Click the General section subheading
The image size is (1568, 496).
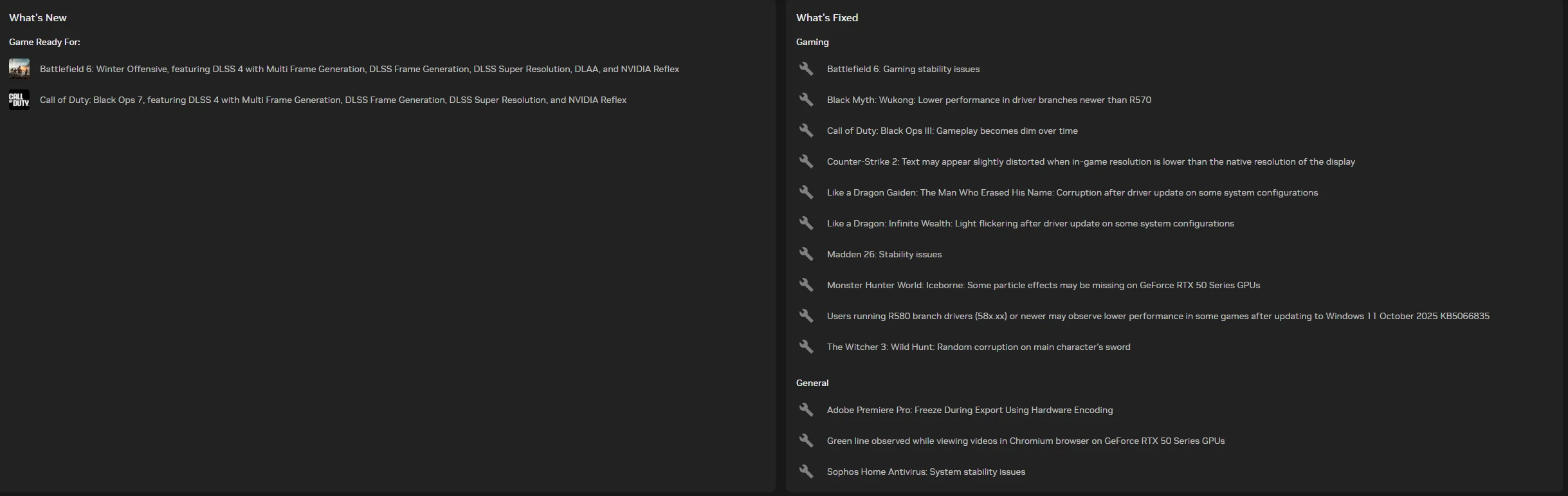tap(812, 383)
